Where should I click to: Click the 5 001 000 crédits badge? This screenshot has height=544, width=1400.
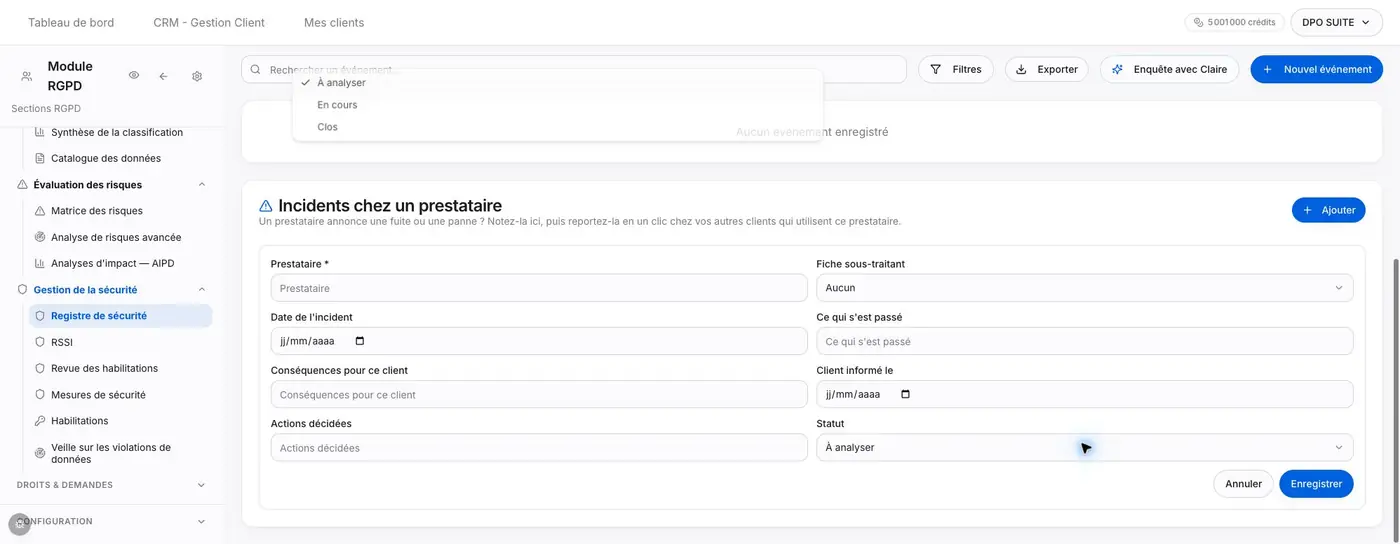pyautogui.click(x=1234, y=22)
